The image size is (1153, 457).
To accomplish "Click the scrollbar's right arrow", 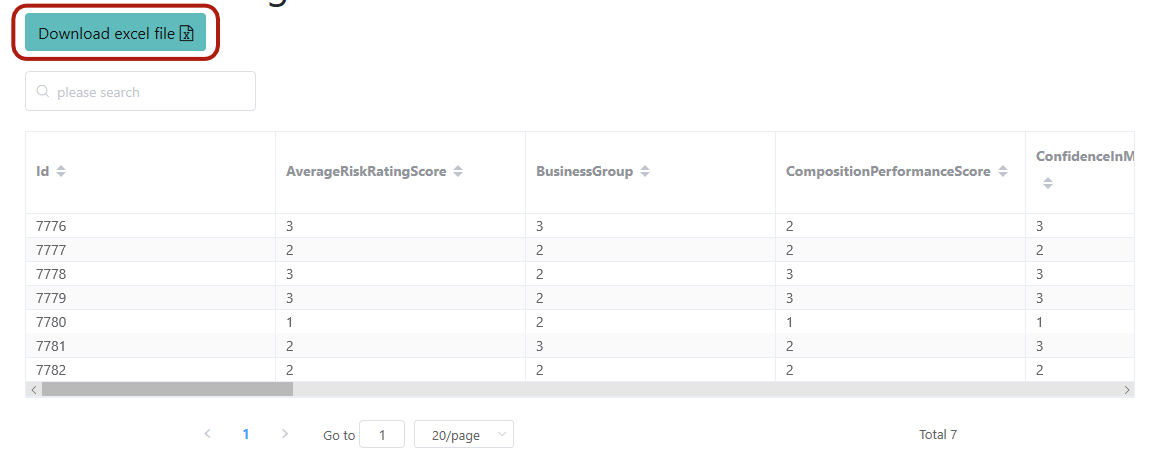I will pos(1127,389).
